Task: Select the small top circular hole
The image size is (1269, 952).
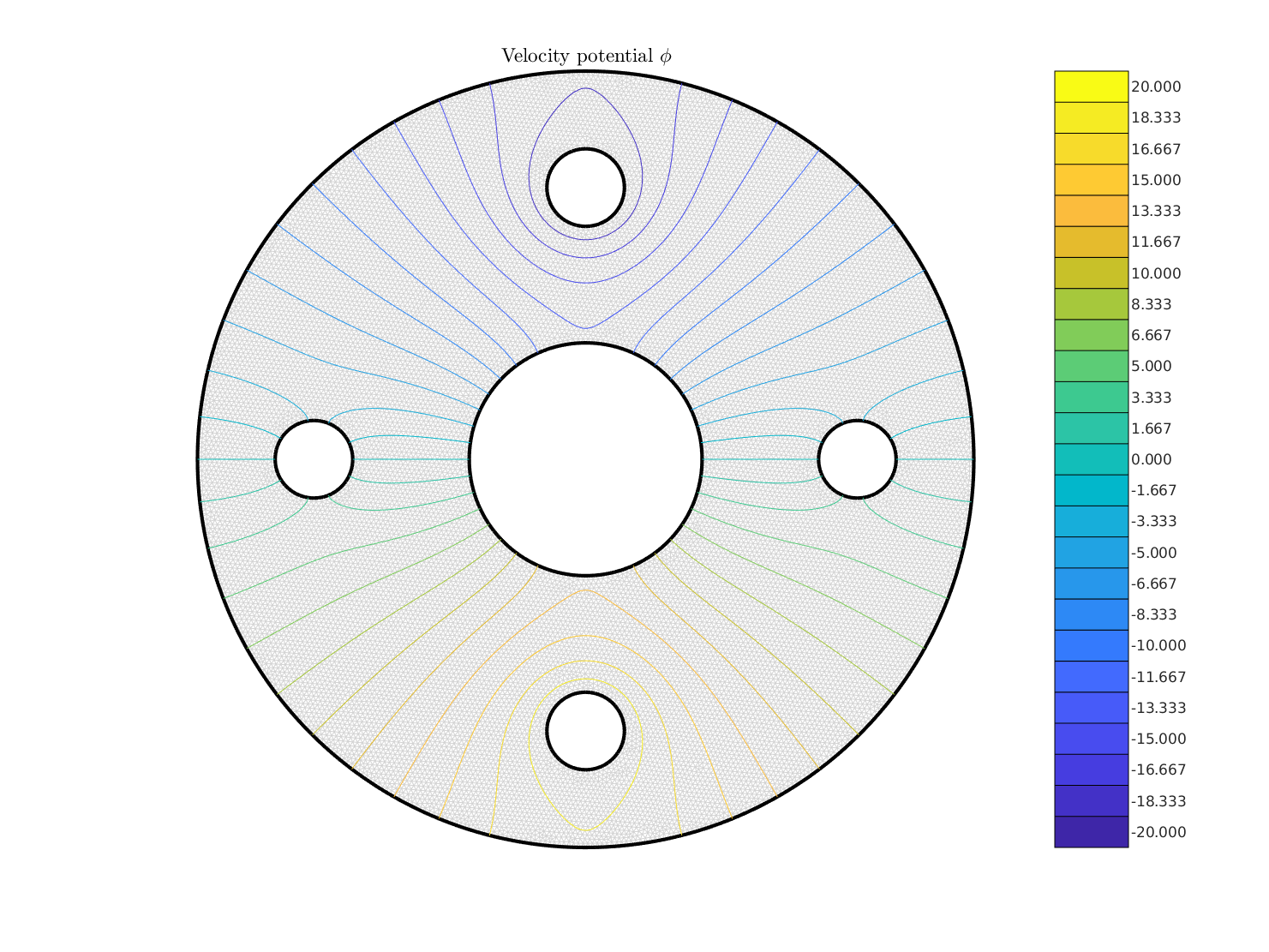Action: [586, 188]
